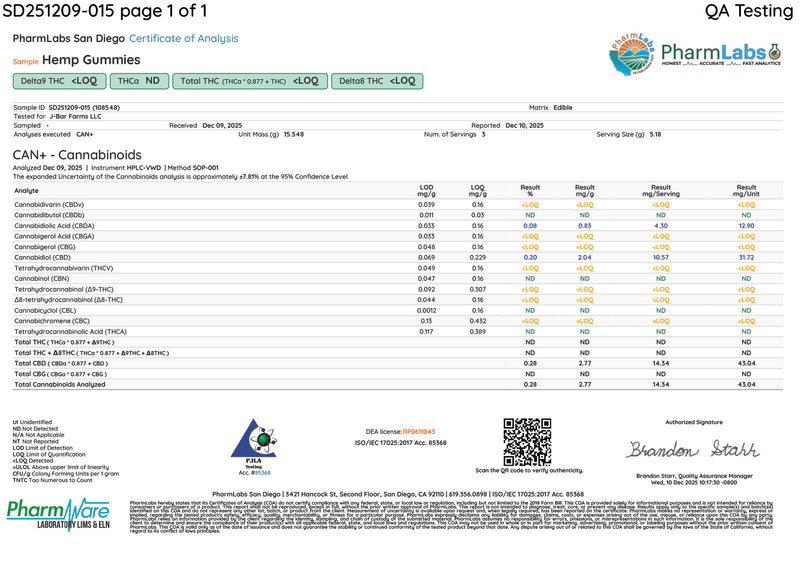Click the LOQ mg/g column header
The image size is (800, 572).
click(x=478, y=191)
